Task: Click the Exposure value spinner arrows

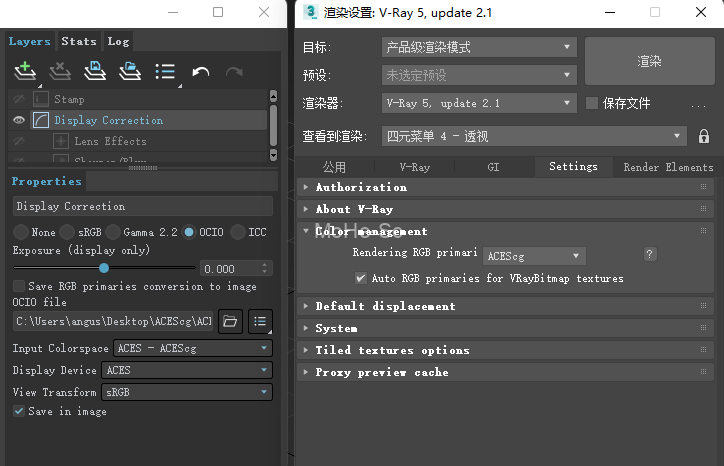Action: 264,268
